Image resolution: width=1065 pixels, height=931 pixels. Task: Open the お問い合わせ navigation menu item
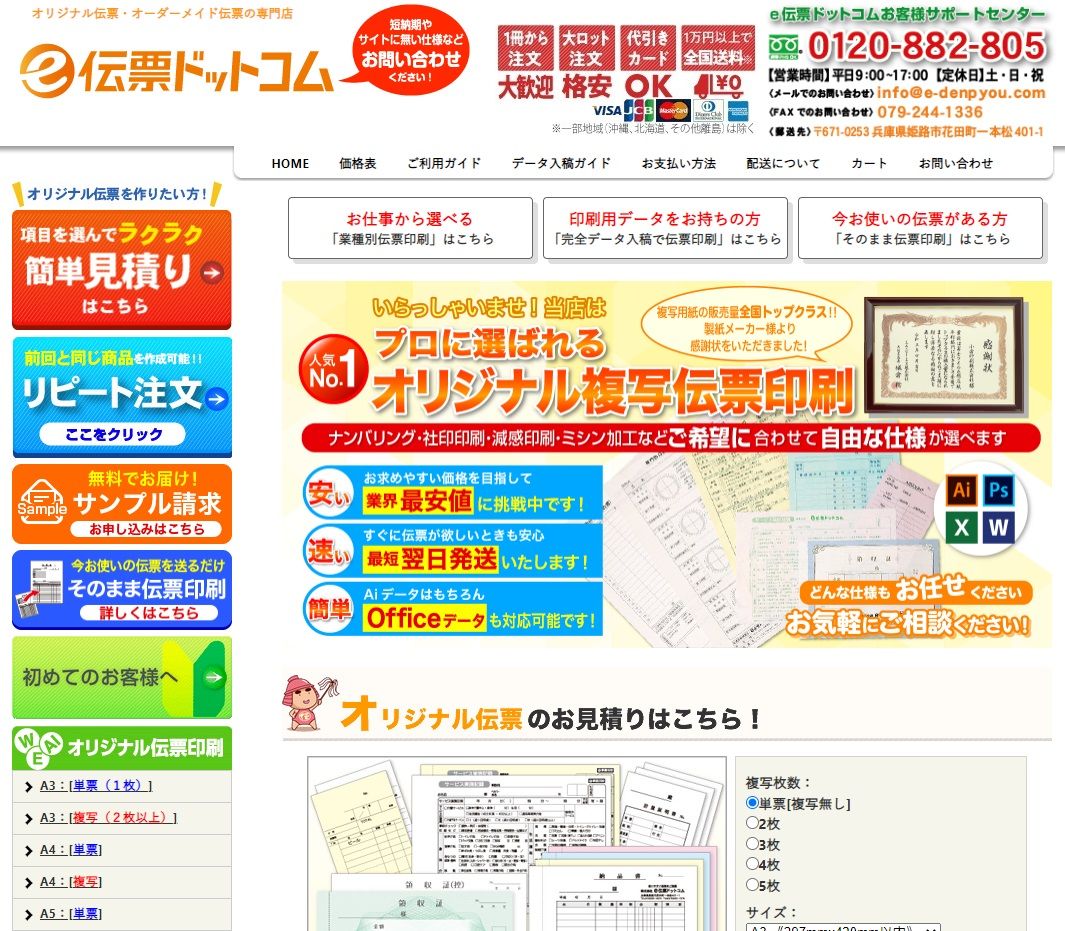coord(956,164)
